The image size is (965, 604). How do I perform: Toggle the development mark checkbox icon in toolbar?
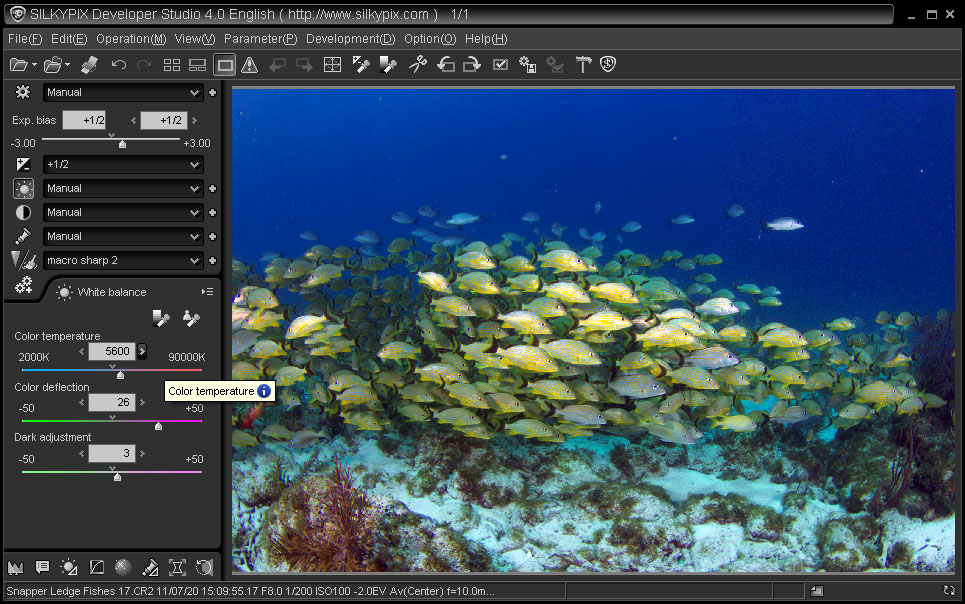pos(501,65)
